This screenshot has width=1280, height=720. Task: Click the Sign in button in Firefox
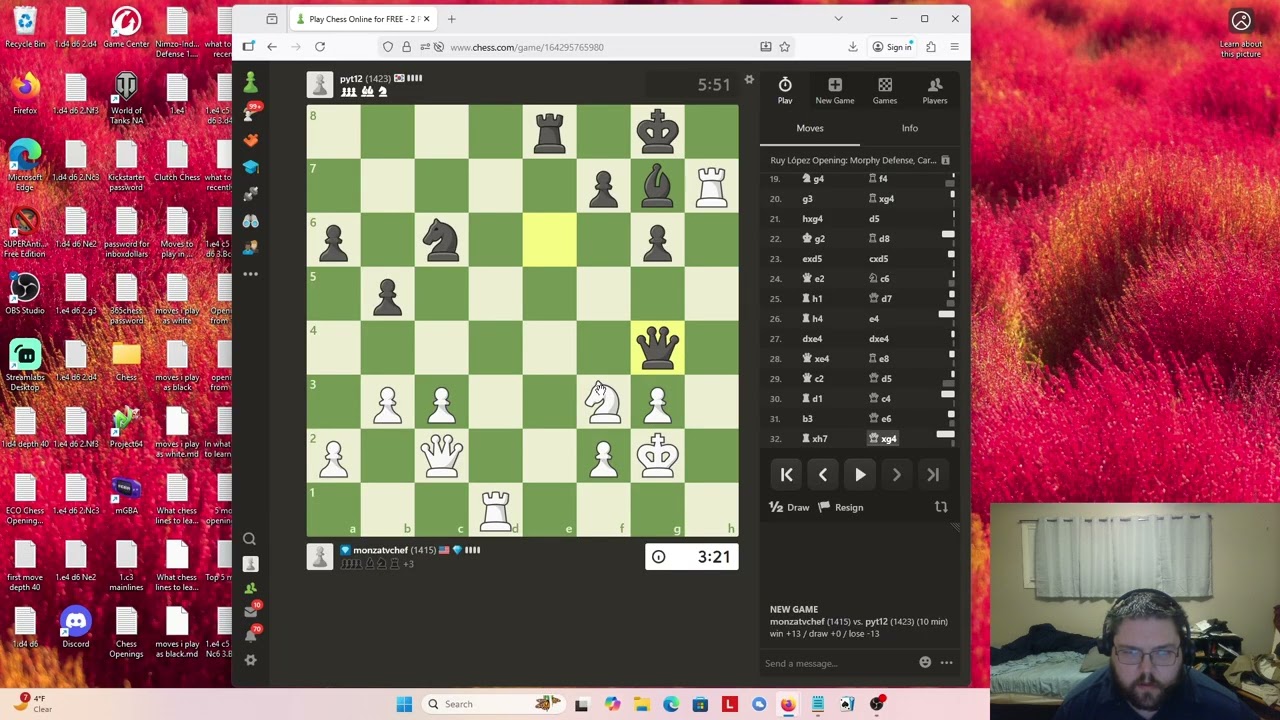point(893,47)
